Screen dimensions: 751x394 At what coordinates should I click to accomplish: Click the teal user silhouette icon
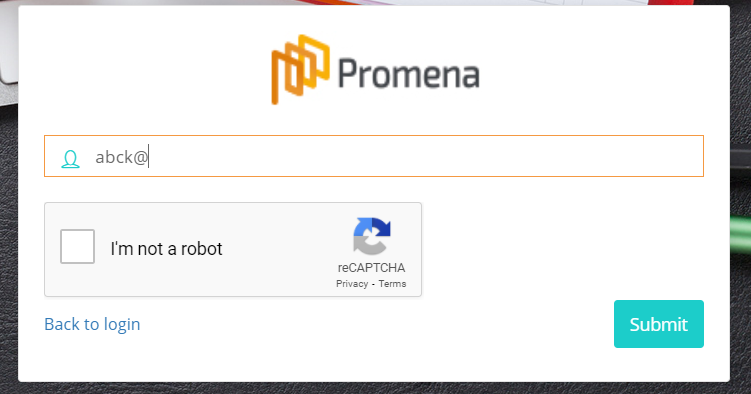[70, 159]
